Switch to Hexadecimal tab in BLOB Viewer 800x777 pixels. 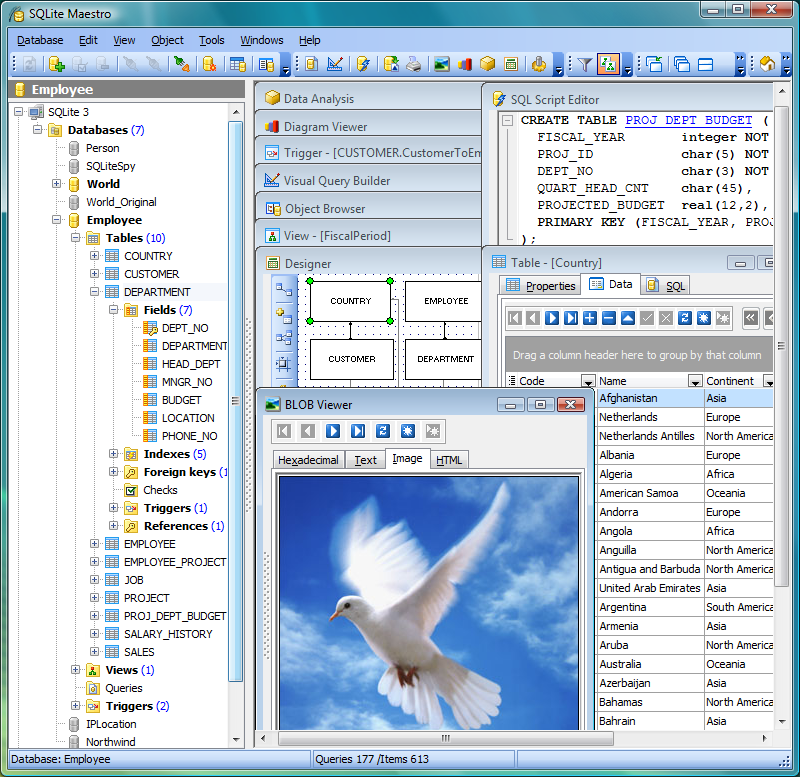point(308,460)
